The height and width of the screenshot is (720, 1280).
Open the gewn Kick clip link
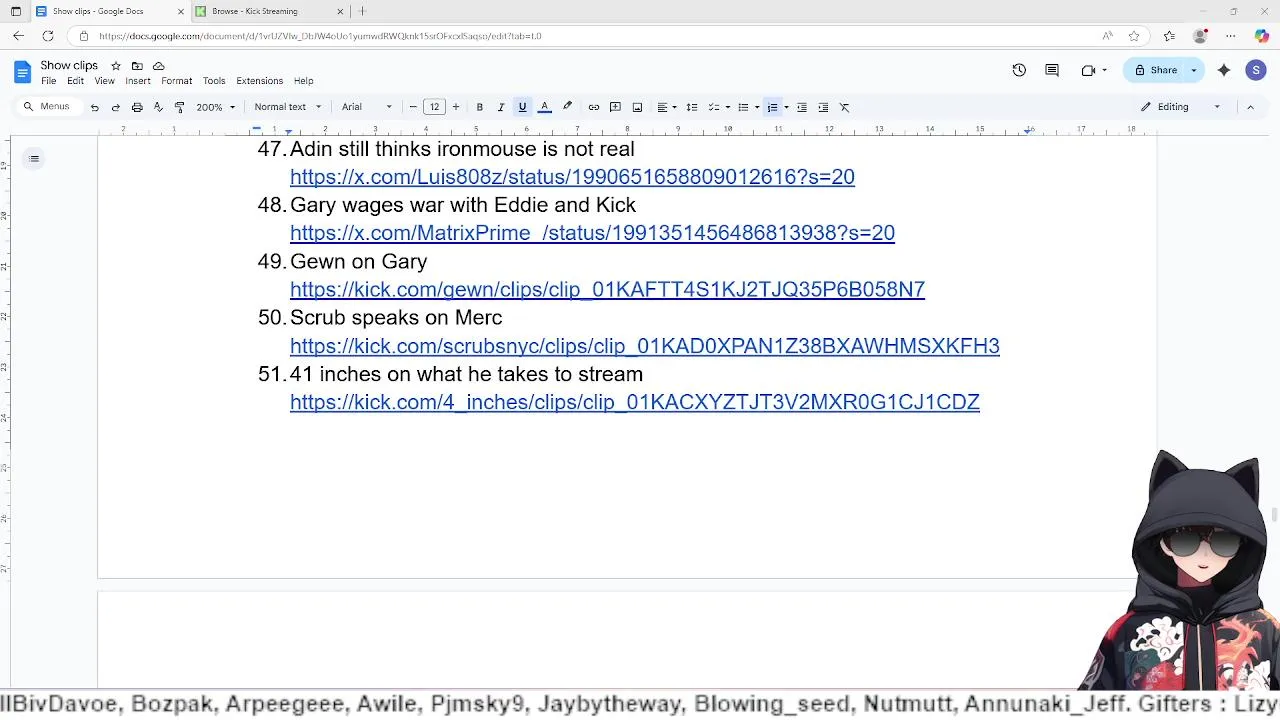(x=607, y=289)
